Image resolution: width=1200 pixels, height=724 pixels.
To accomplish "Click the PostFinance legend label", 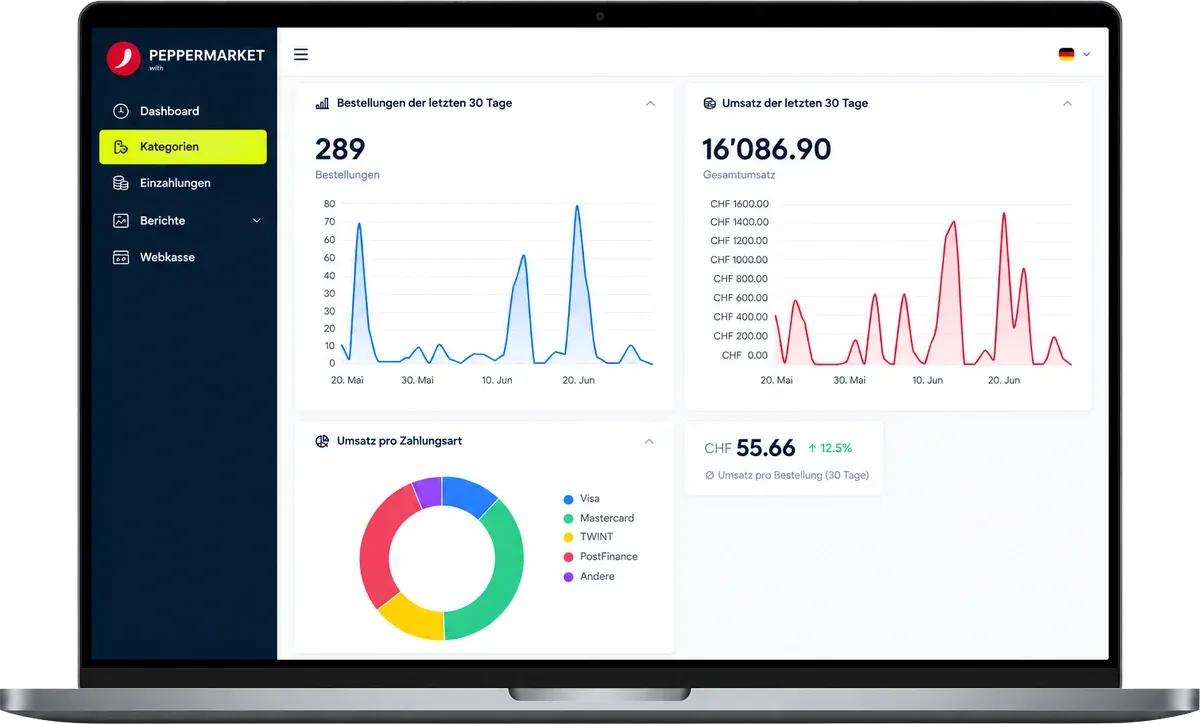I will point(609,557).
